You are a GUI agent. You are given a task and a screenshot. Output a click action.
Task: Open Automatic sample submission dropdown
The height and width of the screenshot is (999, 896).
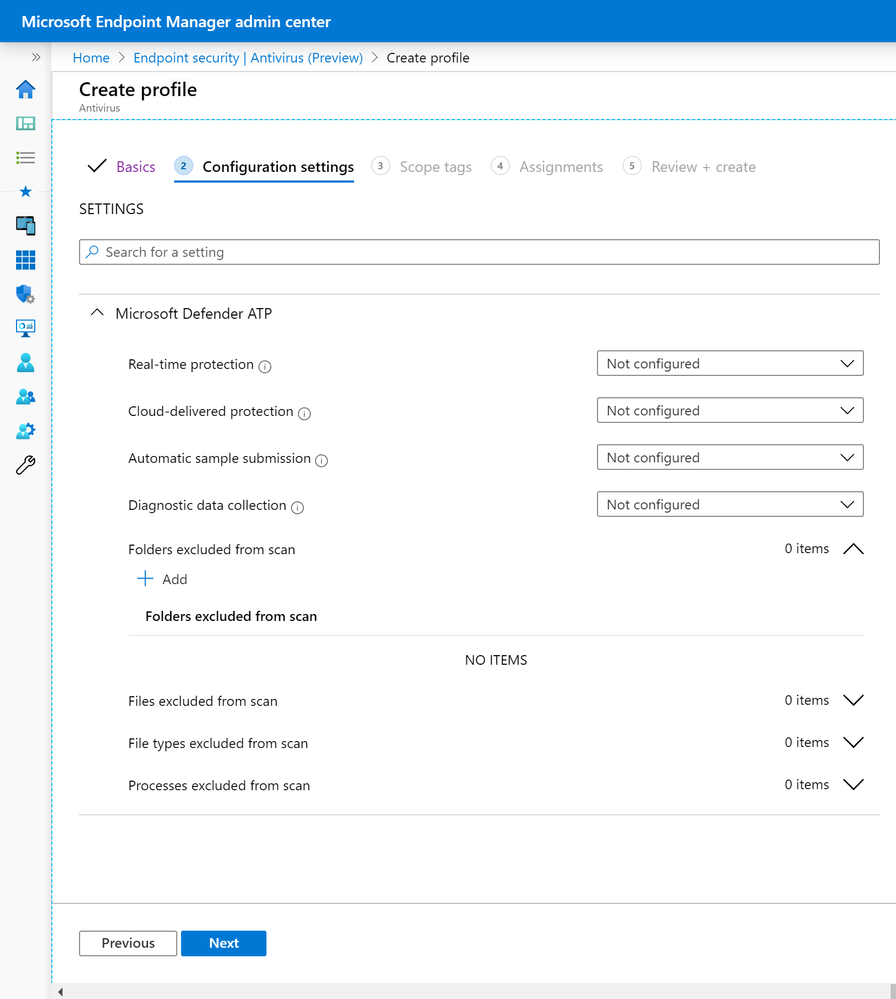coord(730,457)
